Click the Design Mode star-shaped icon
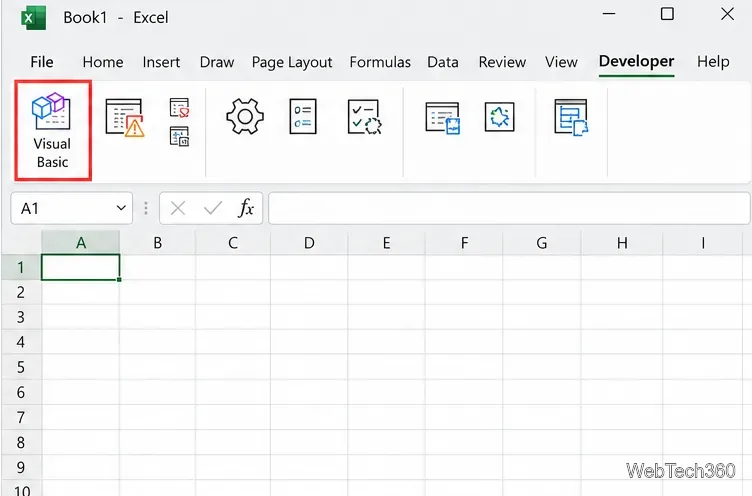 pos(500,117)
